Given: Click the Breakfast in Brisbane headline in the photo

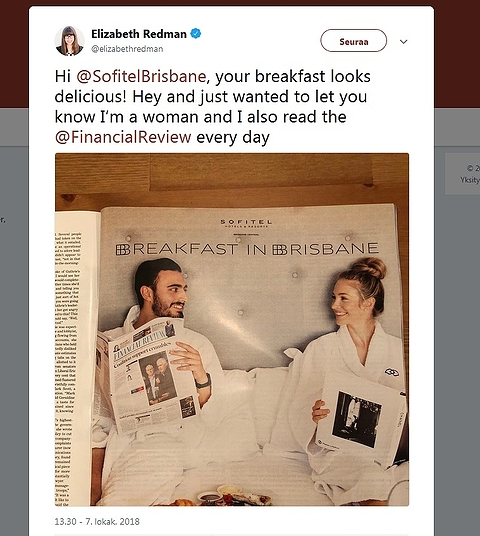Looking at the screenshot, I should pos(247,249).
